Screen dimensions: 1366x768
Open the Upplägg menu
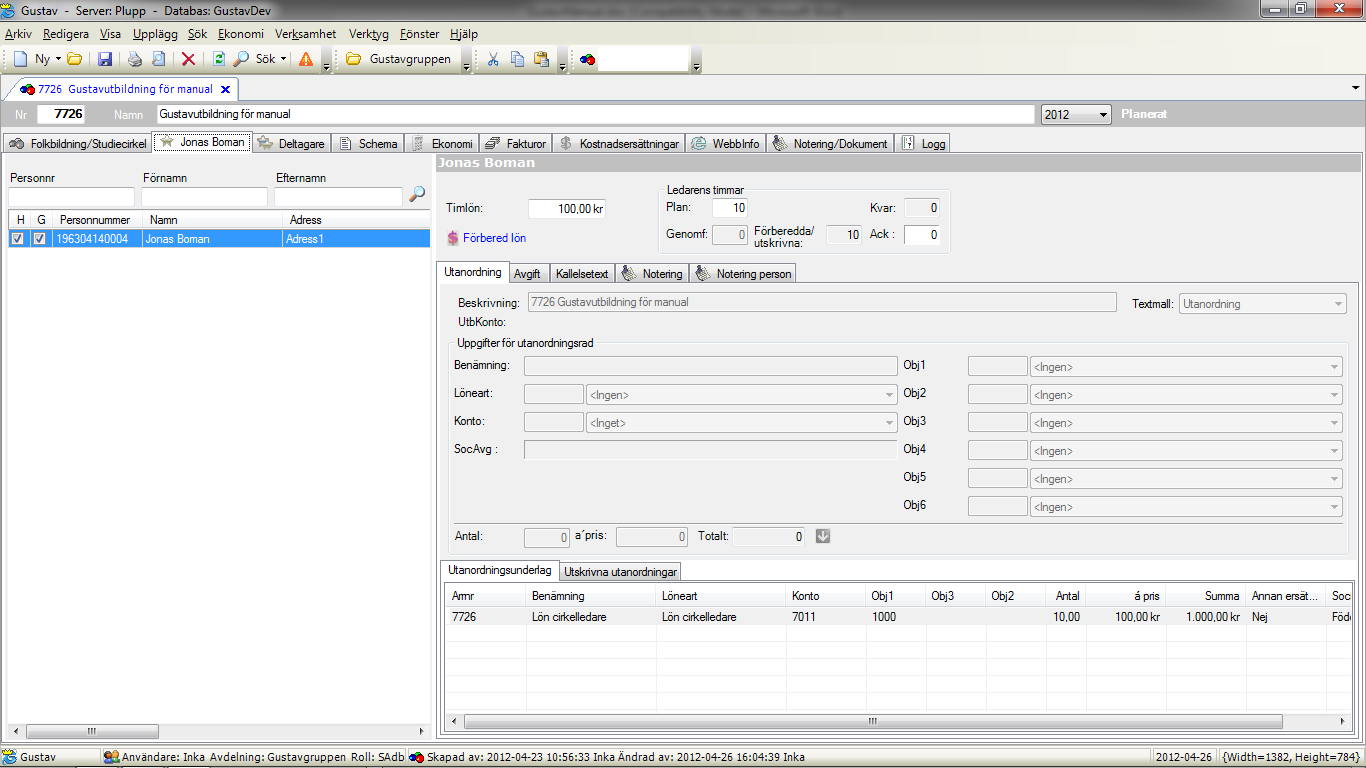coord(155,33)
